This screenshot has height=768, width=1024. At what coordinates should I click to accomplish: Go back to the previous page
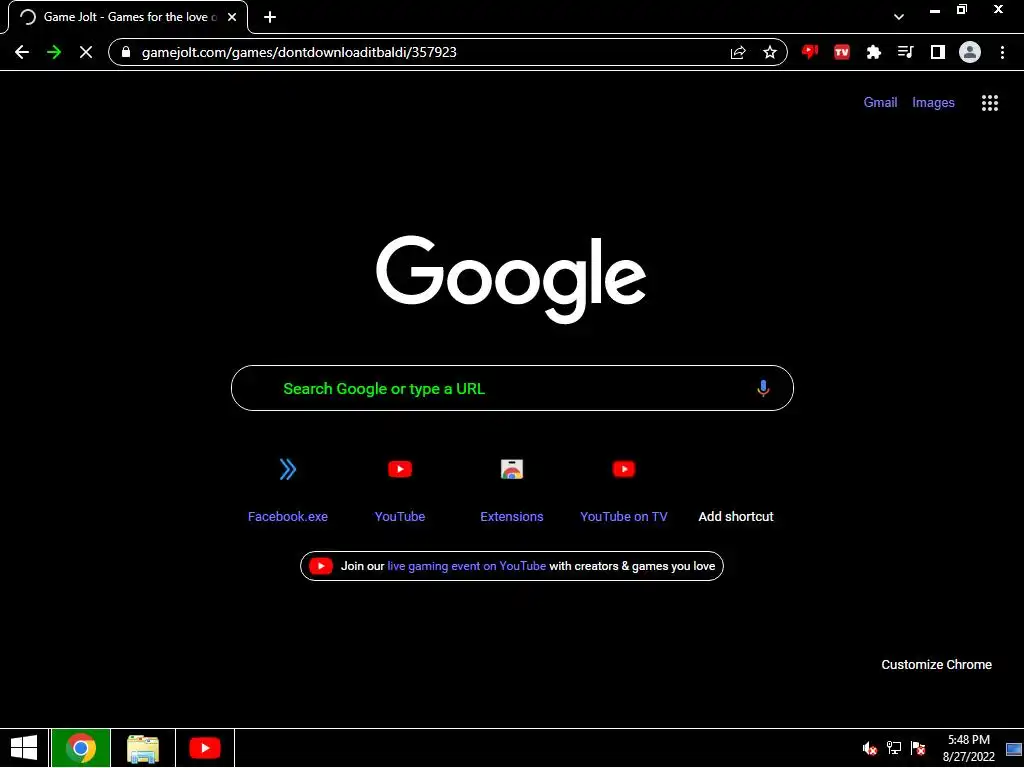22,52
